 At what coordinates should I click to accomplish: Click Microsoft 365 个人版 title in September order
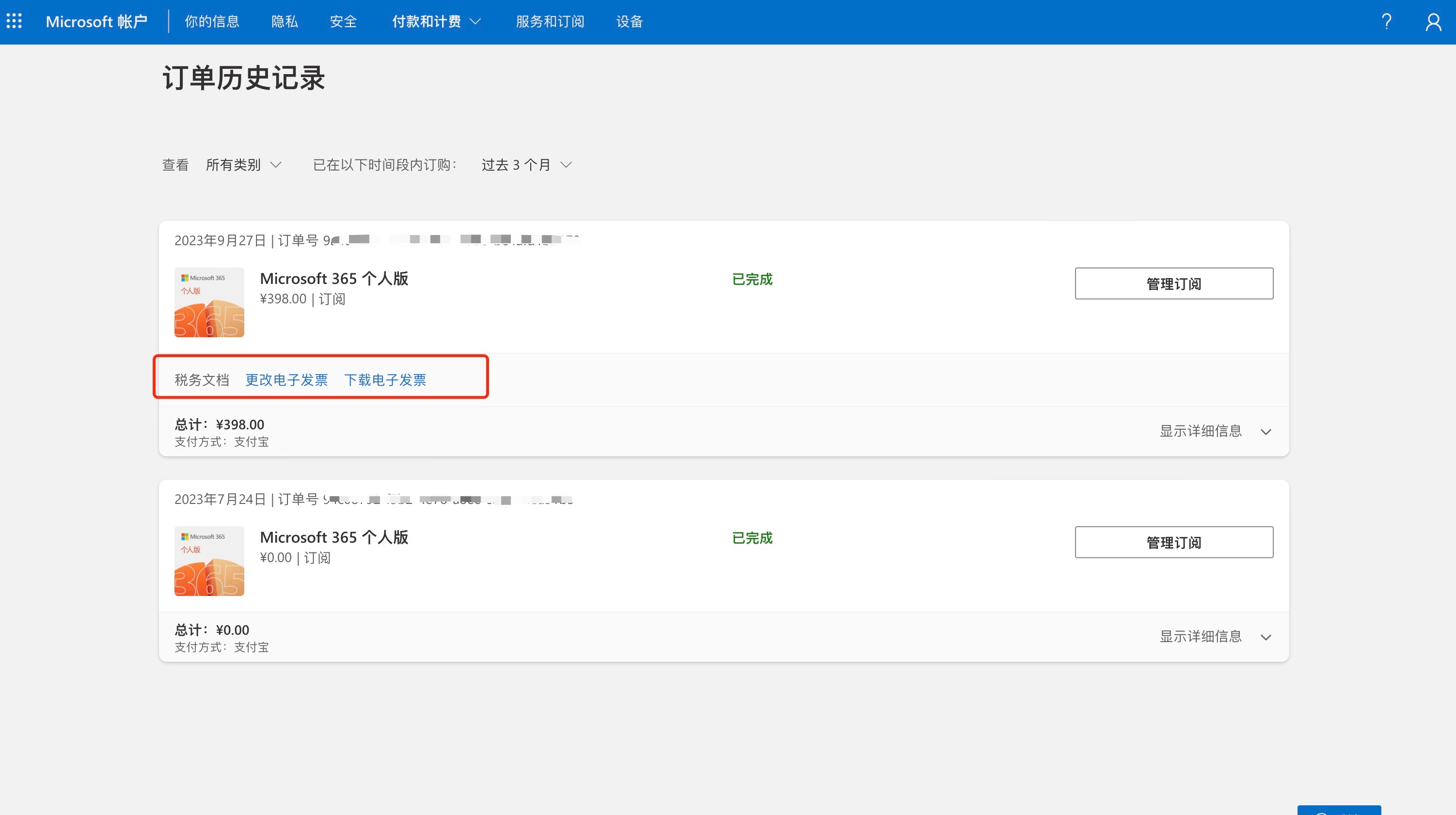click(334, 279)
